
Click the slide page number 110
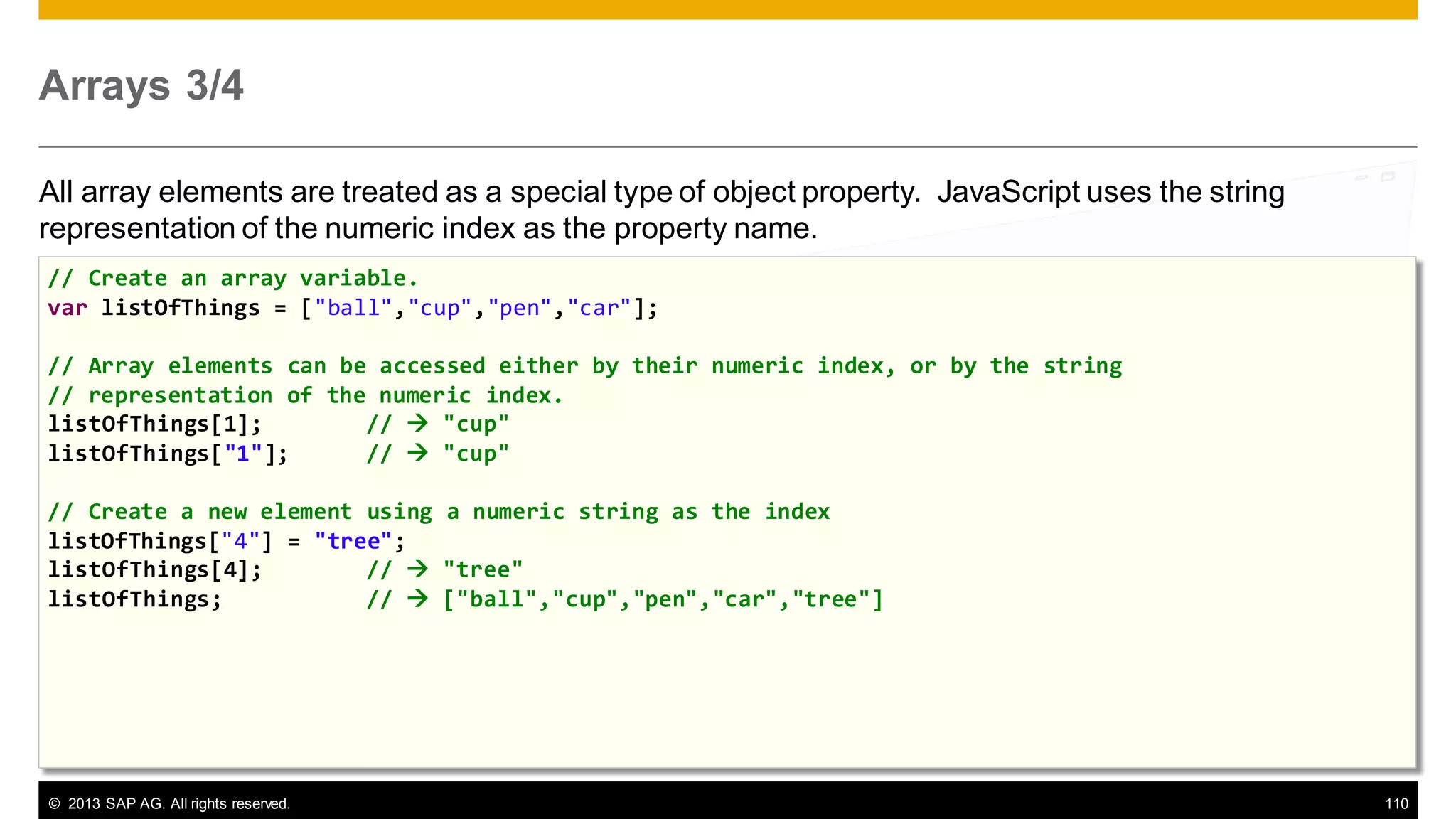point(1396,804)
